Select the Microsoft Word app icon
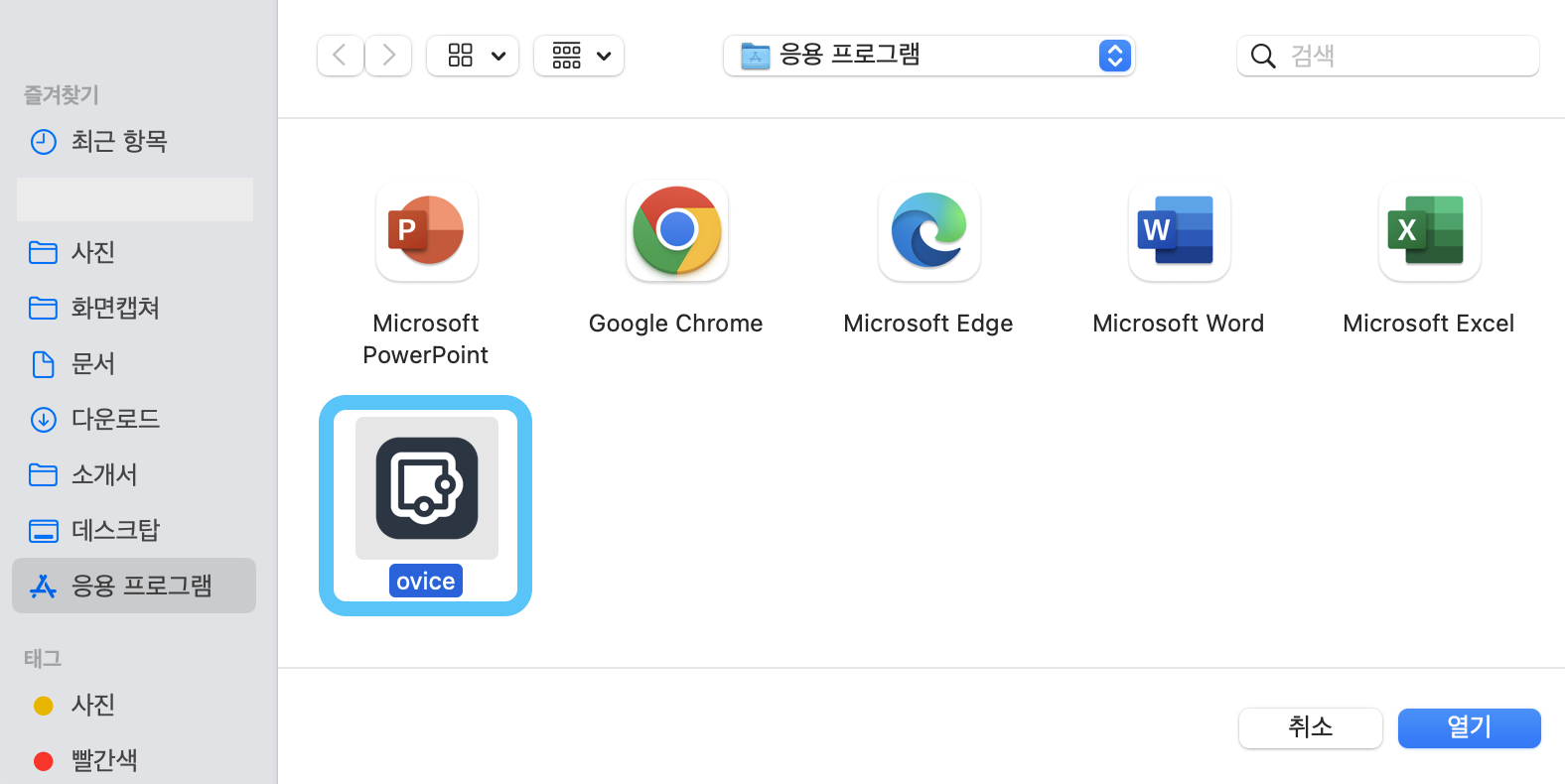The height and width of the screenshot is (784, 1565). coord(1180,231)
